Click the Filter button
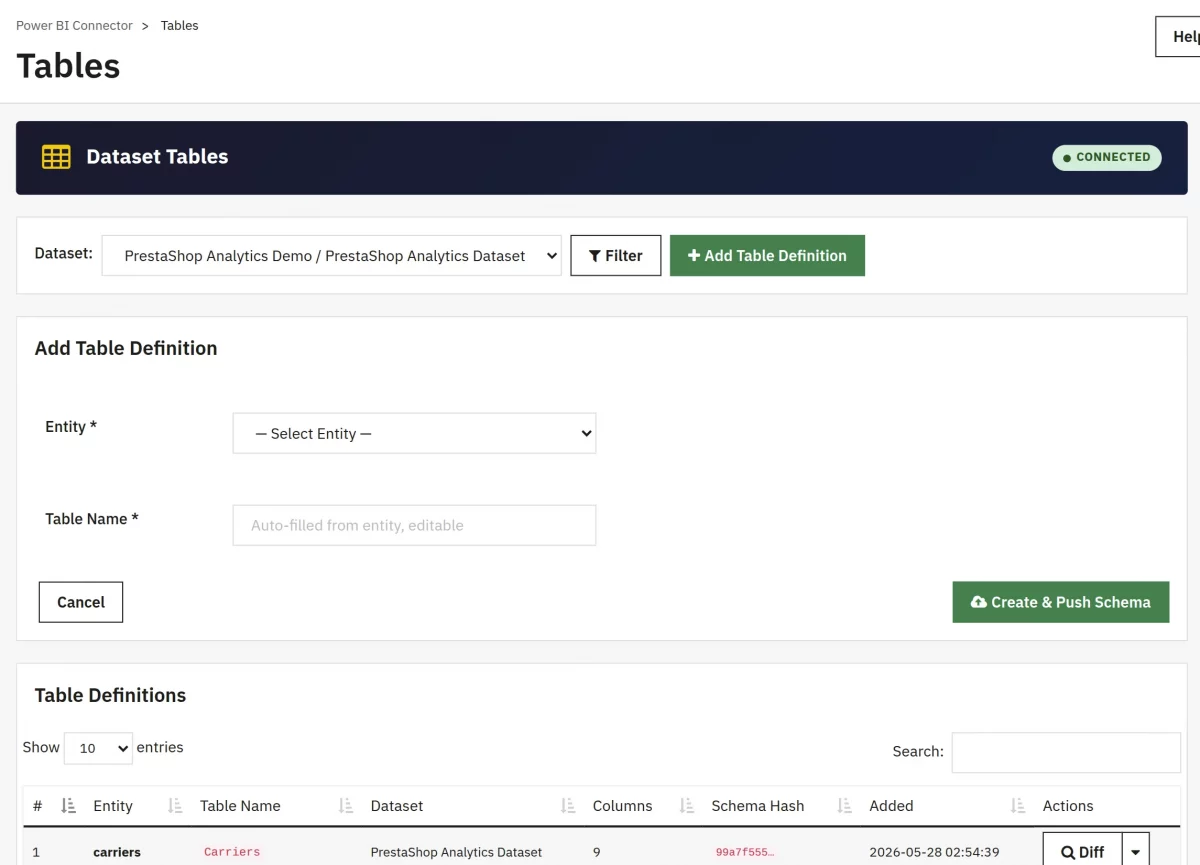Viewport: 1200px width, 865px height. (x=615, y=255)
